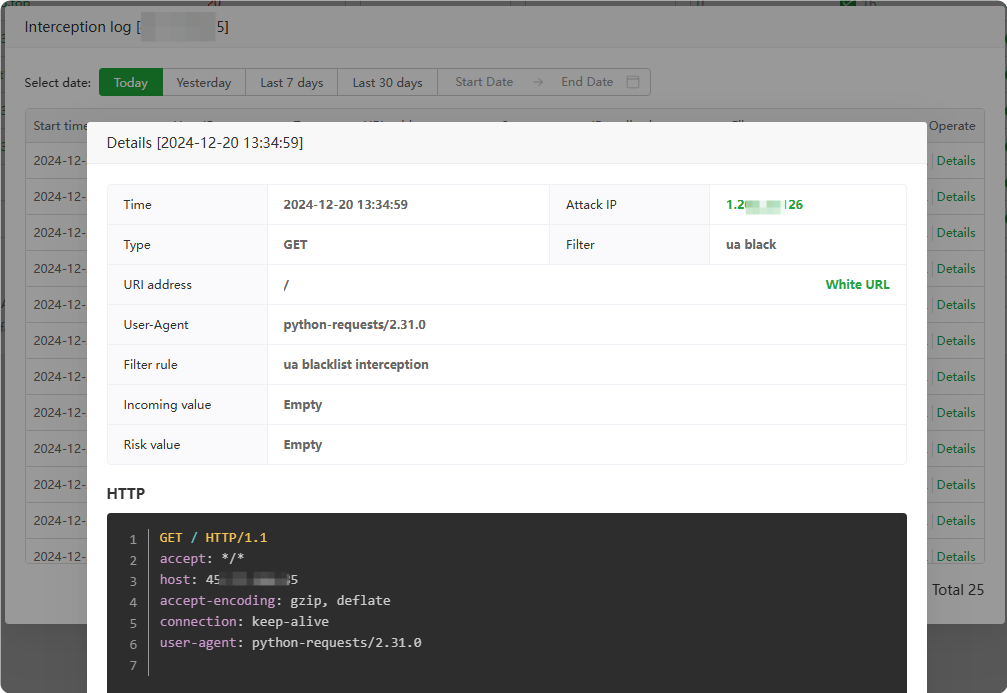
Task: Click the Operate column header
Action: (951, 126)
